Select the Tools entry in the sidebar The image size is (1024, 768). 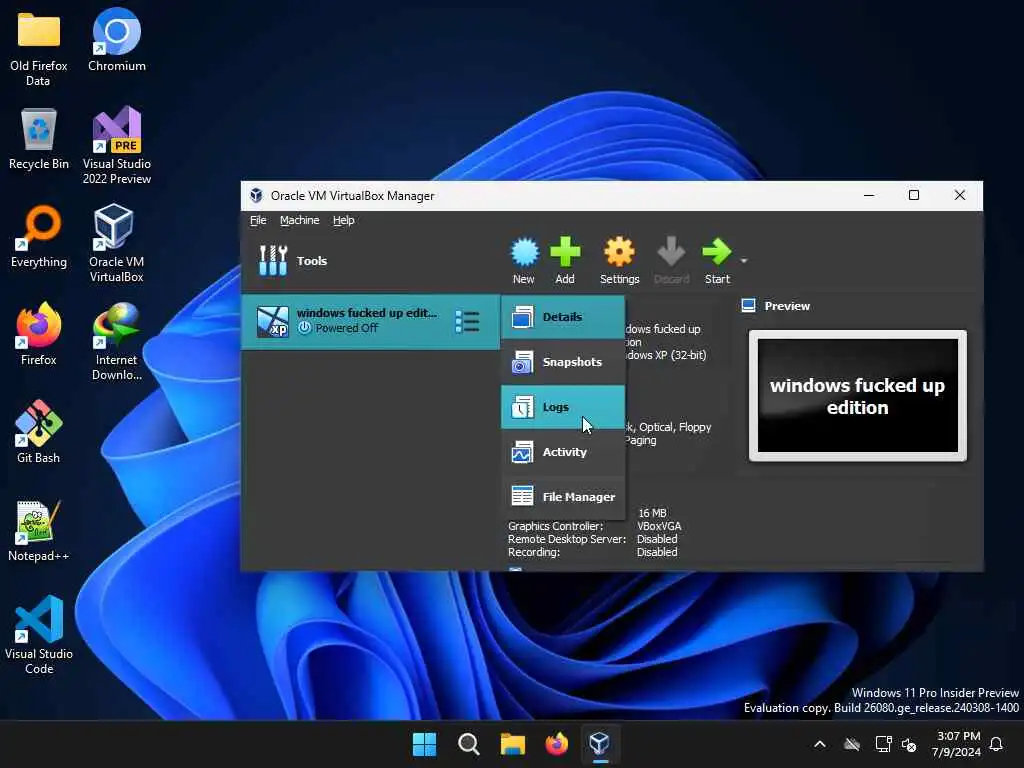[x=370, y=261]
